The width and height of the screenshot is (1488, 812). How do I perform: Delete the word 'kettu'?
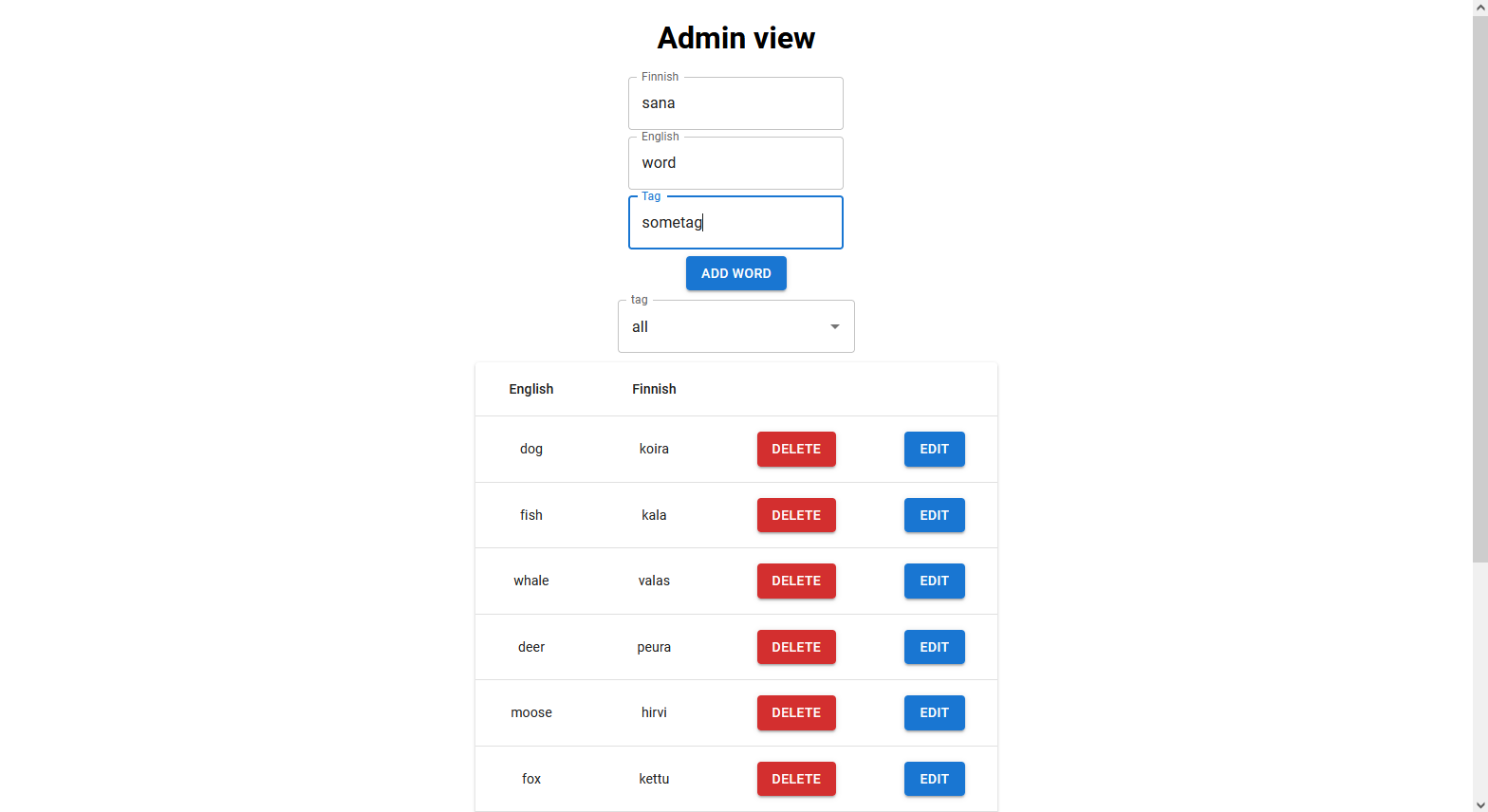[795, 778]
